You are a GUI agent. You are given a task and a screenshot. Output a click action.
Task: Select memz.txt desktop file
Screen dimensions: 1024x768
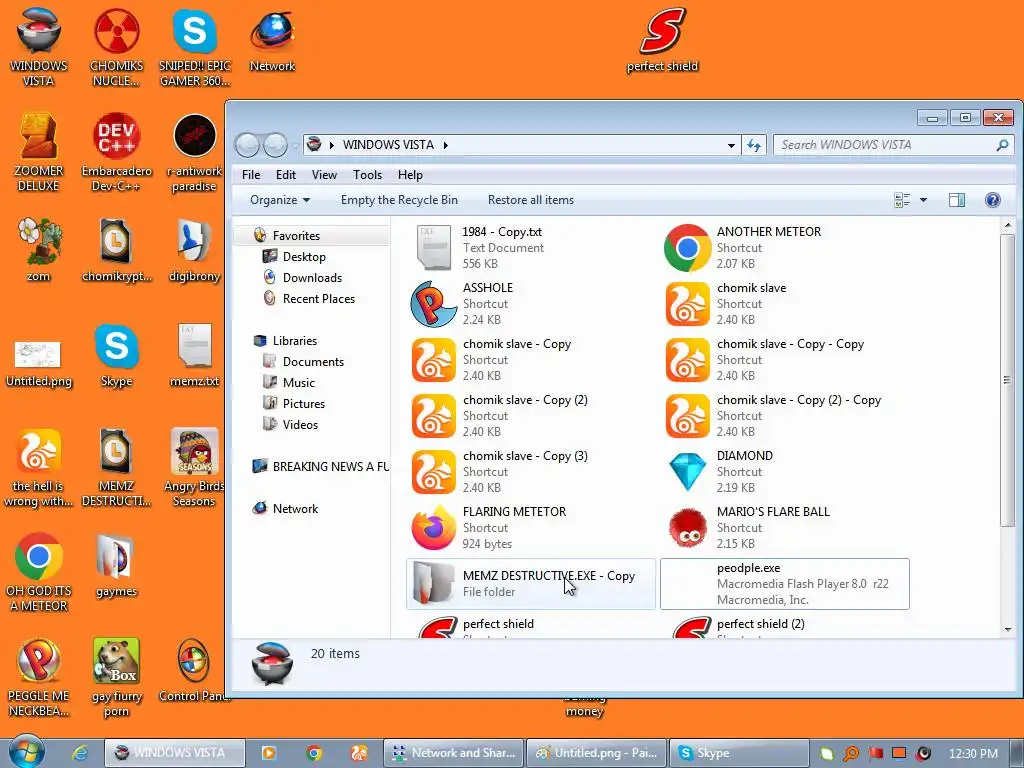click(x=195, y=355)
